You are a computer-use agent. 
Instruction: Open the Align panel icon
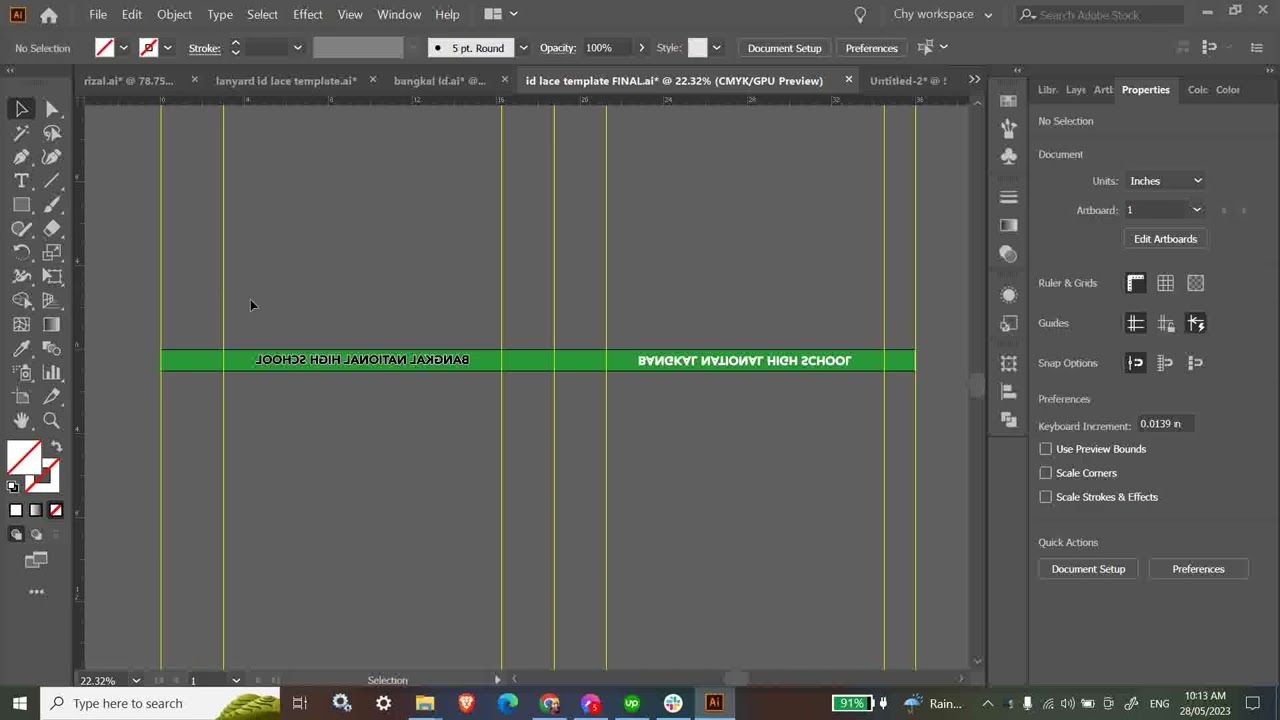(x=1008, y=391)
